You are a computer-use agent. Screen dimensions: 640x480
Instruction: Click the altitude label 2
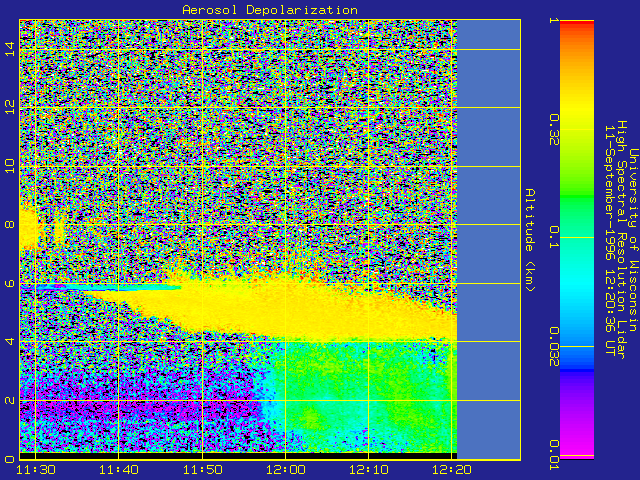click(x=10, y=400)
